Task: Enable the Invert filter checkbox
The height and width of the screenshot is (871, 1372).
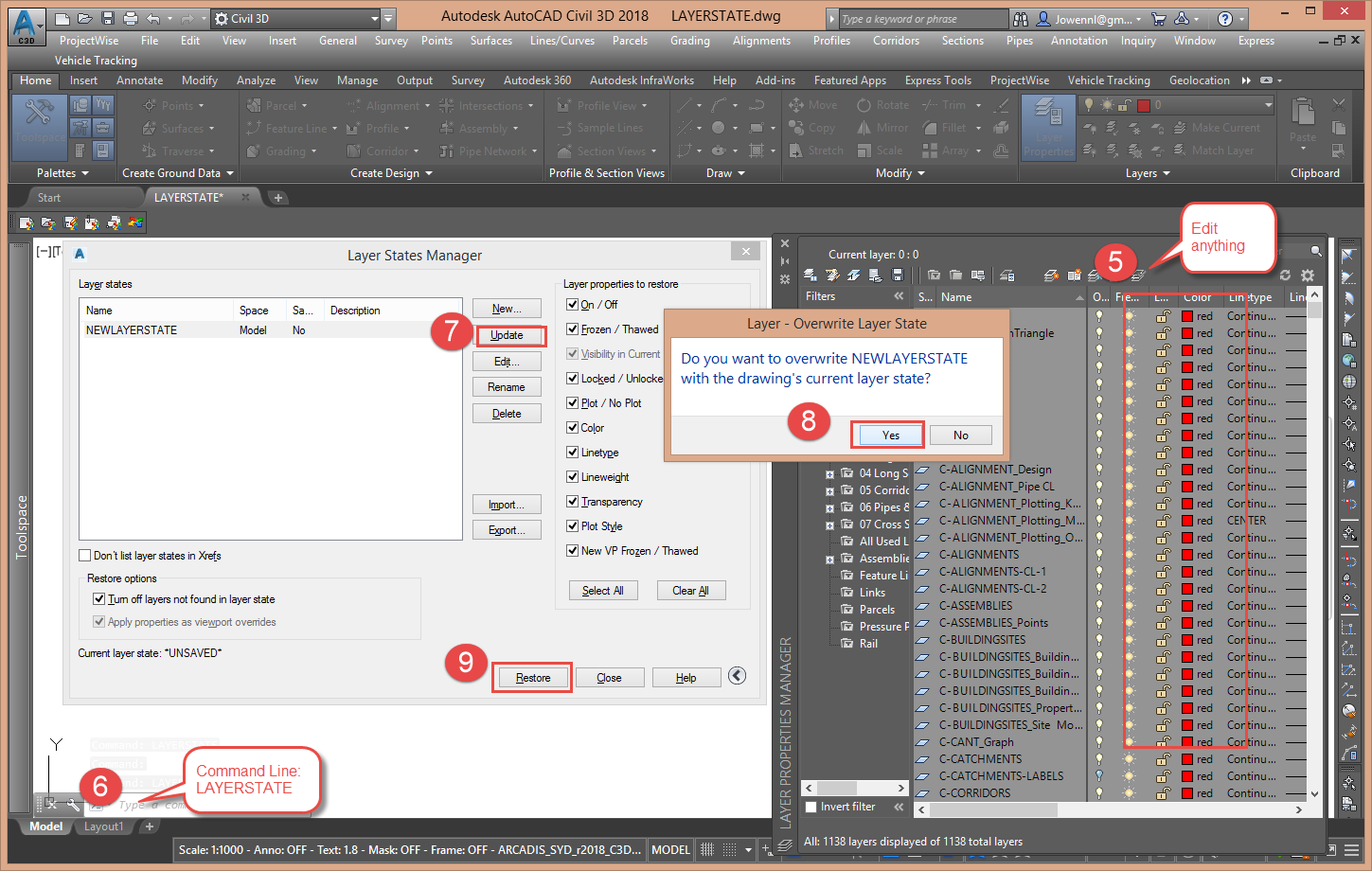Action: (811, 807)
